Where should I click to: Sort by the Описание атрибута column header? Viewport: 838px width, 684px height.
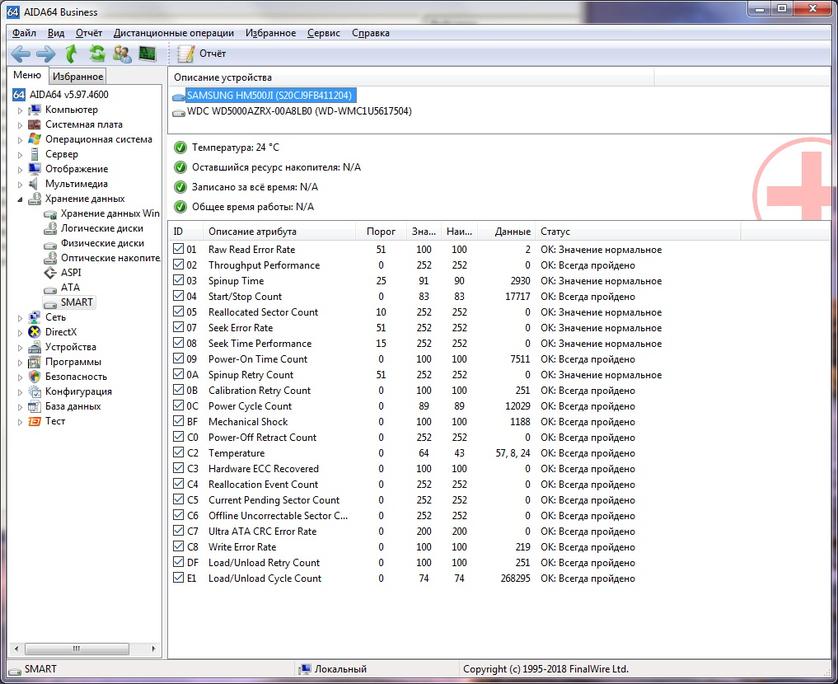(279, 231)
